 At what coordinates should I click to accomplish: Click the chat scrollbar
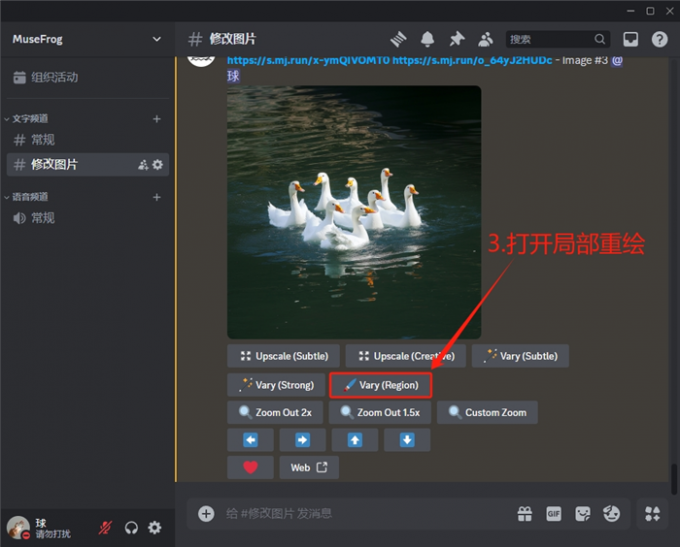[674, 479]
